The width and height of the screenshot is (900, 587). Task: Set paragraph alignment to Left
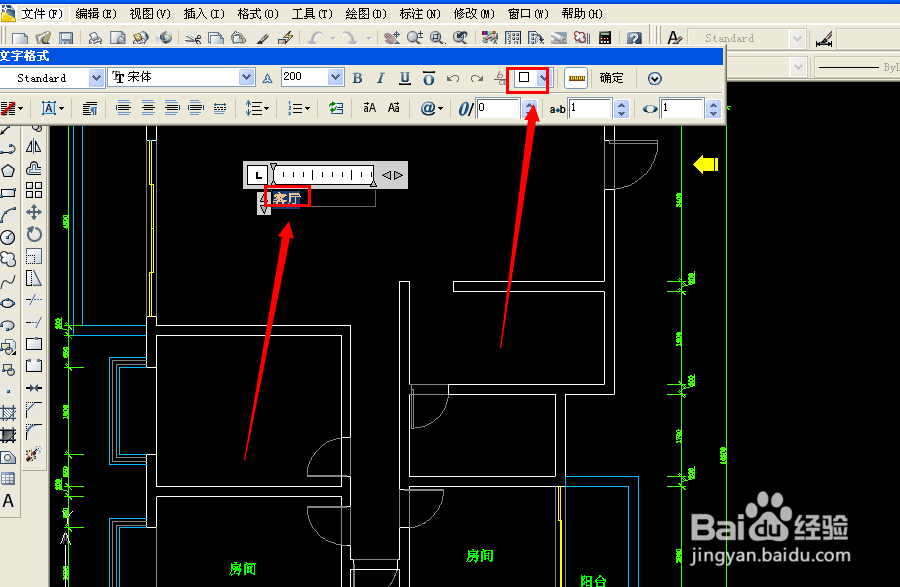click(123, 108)
